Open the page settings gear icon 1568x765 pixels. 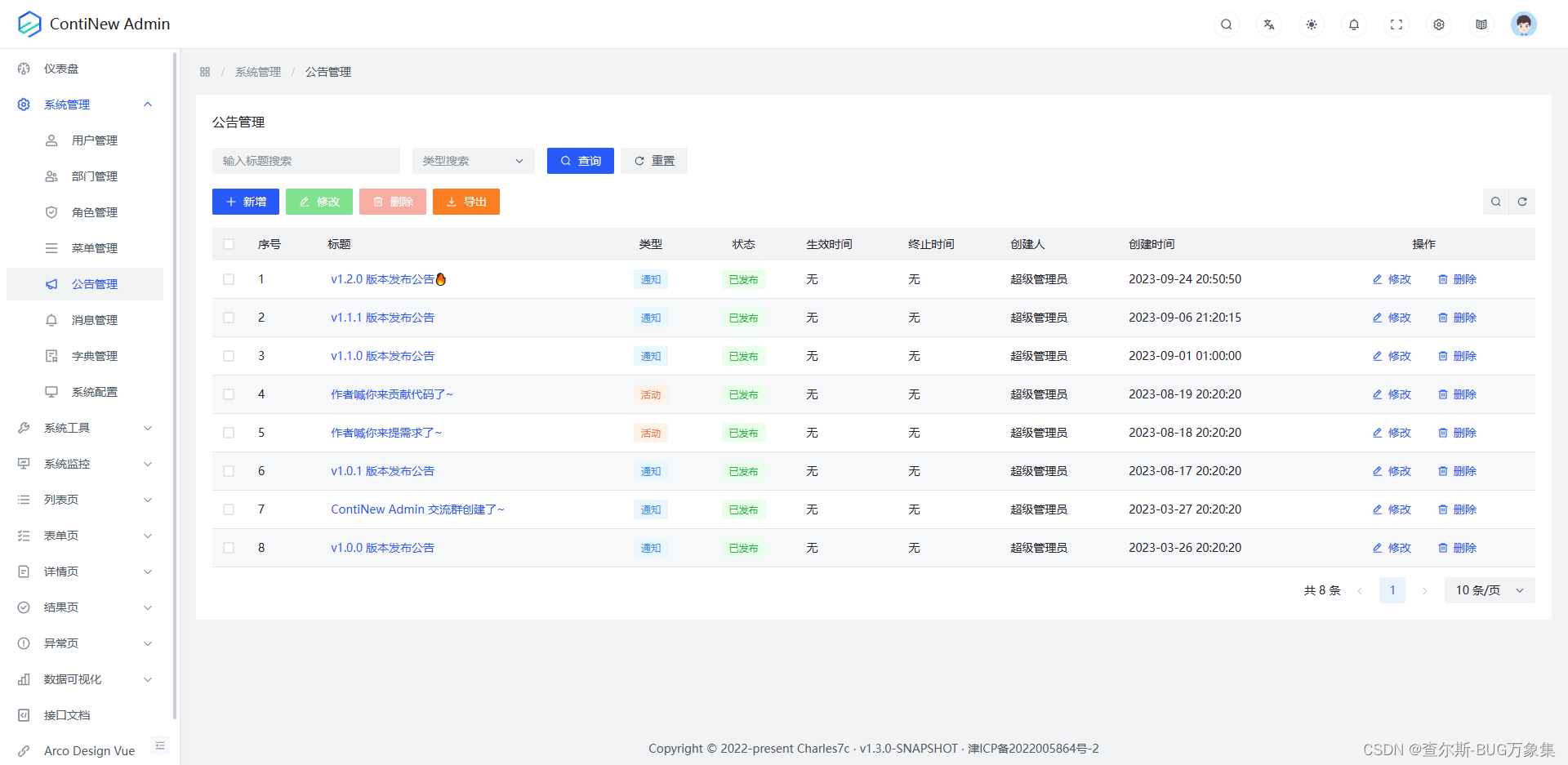click(x=1439, y=24)
